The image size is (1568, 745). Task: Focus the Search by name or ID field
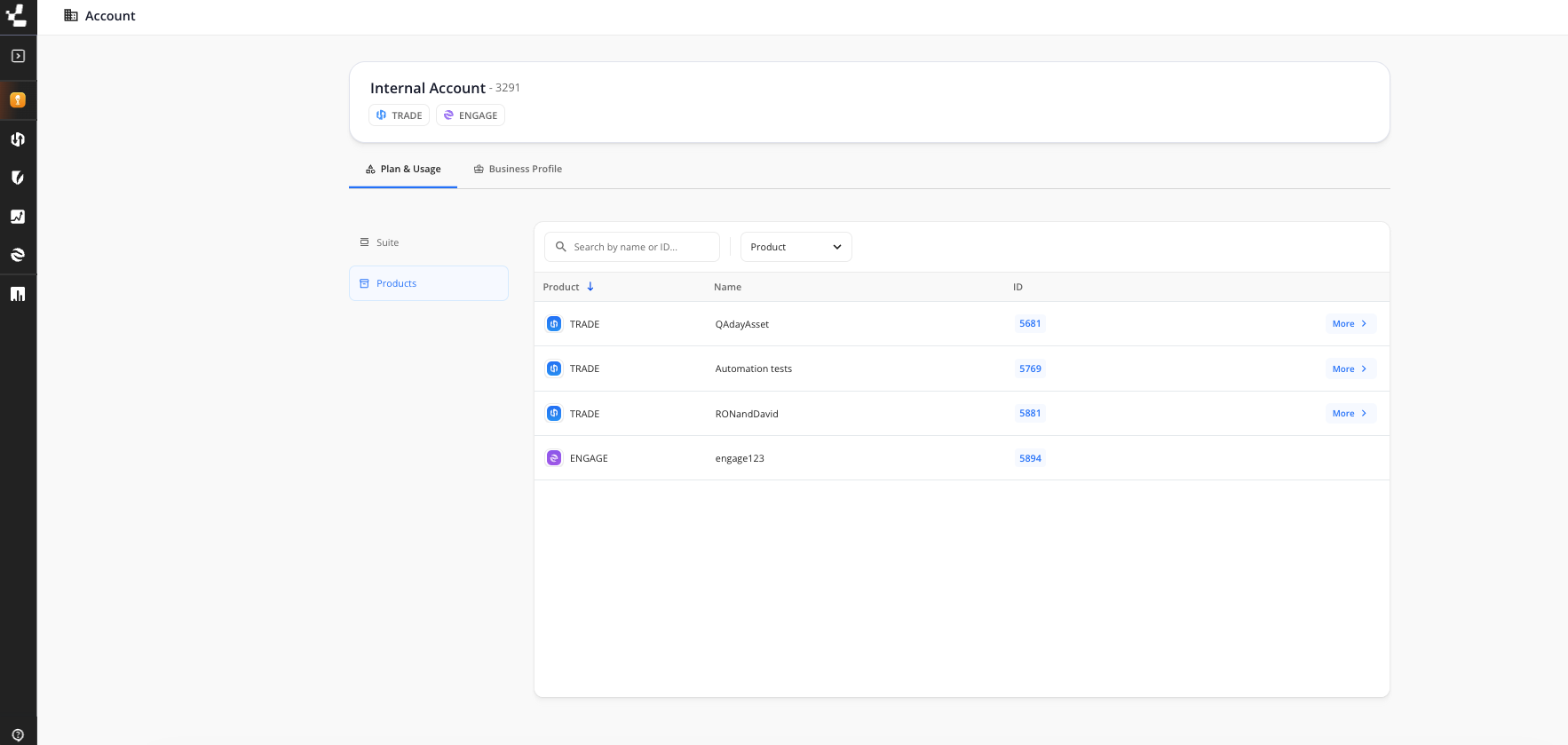coord(632,247)
